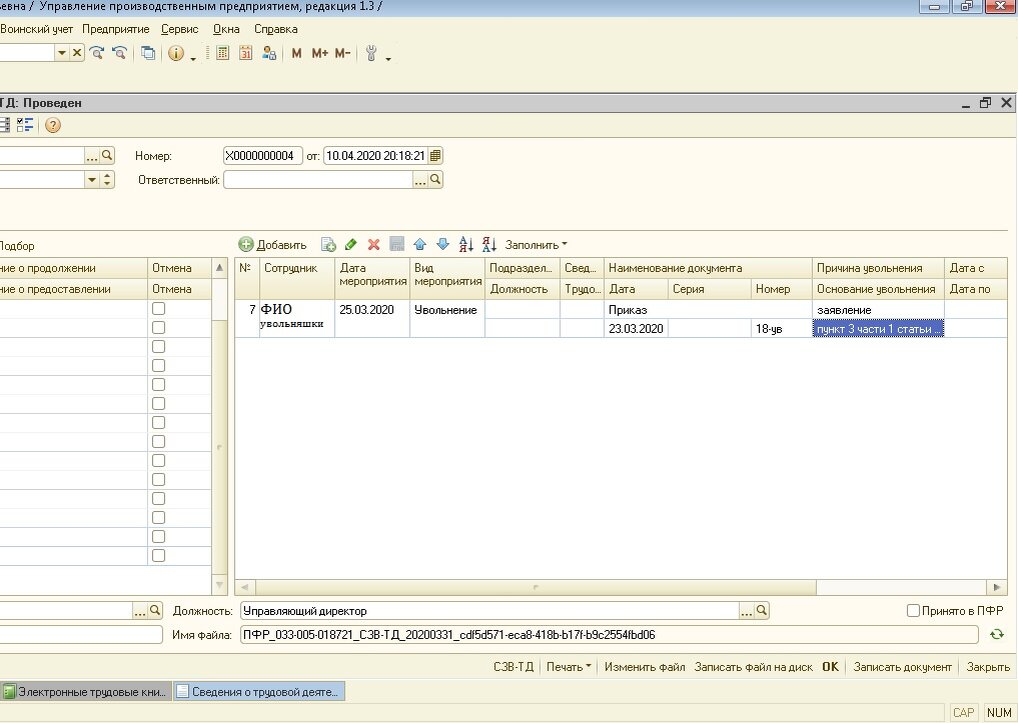The width and height of the screenshot is (1018, 723).
Task: Expand the Заполнить dropdown
Action: [x=536, y=245]
